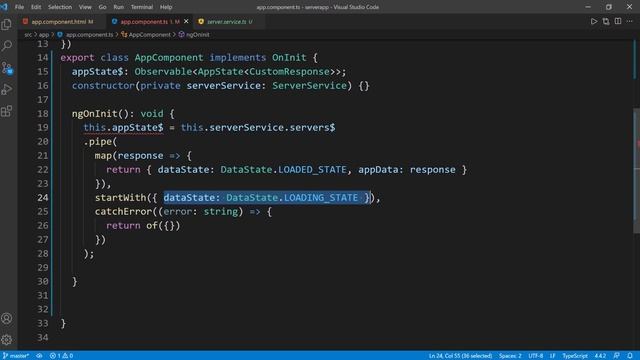Screen dimensions: 640x360
Task: Open the Run and Debug view
Action: [x=7, y=89]
